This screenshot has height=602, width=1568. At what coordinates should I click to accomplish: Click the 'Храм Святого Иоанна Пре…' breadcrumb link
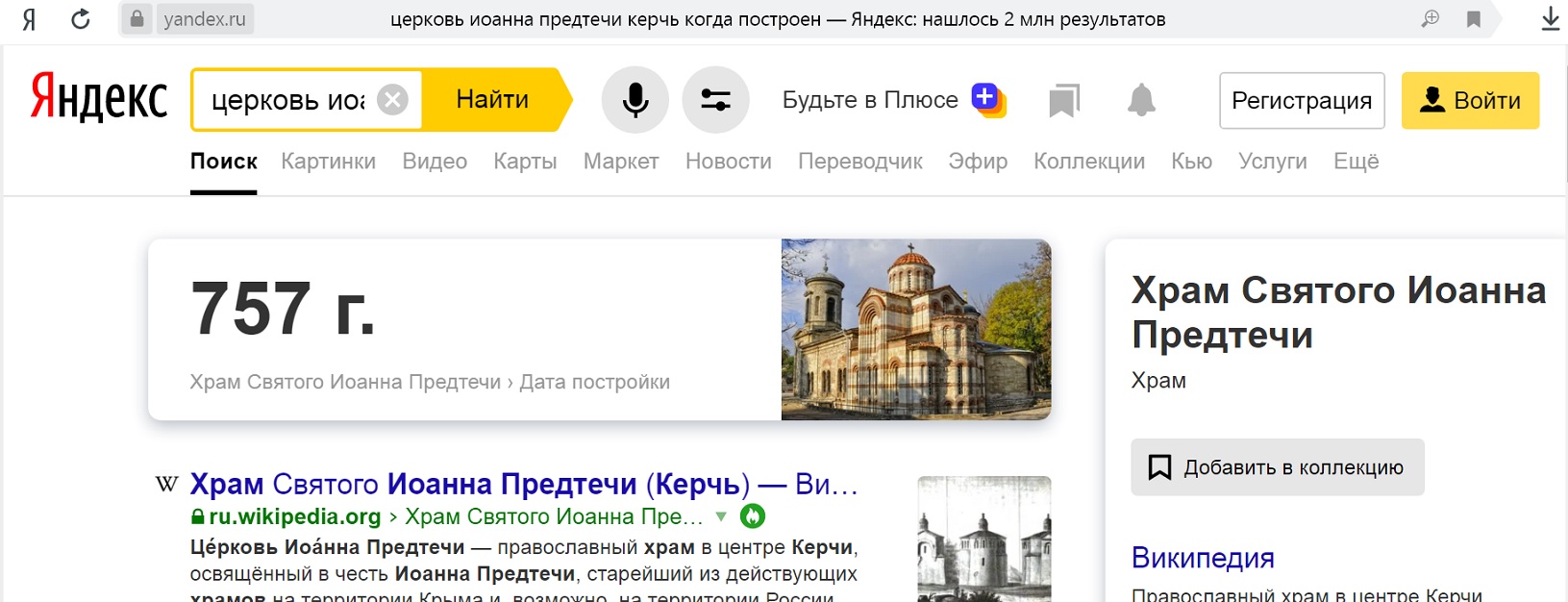coord(554,516)
